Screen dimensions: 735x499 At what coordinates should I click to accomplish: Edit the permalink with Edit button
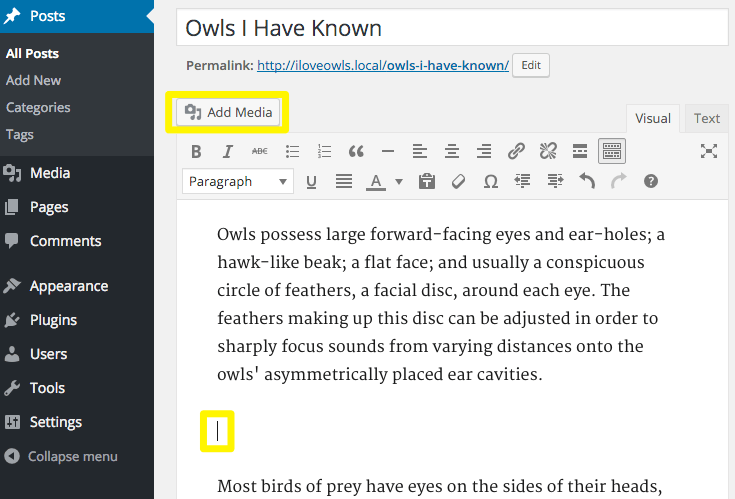(x=531, y=65)
